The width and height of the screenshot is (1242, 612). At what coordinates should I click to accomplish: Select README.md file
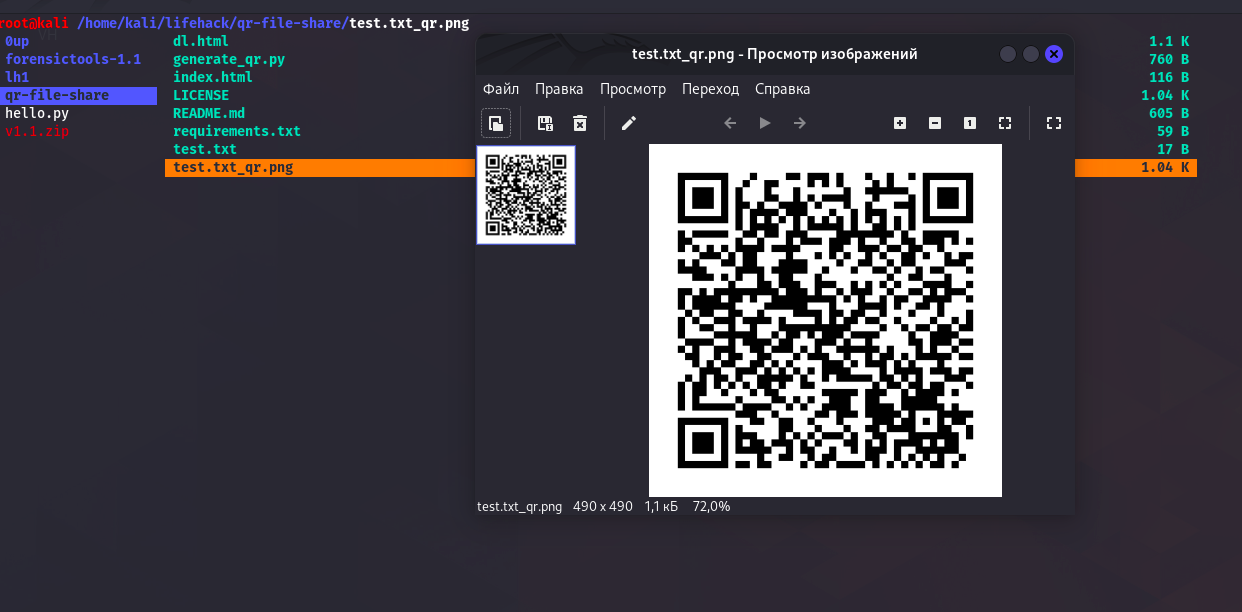pos(209,113)
